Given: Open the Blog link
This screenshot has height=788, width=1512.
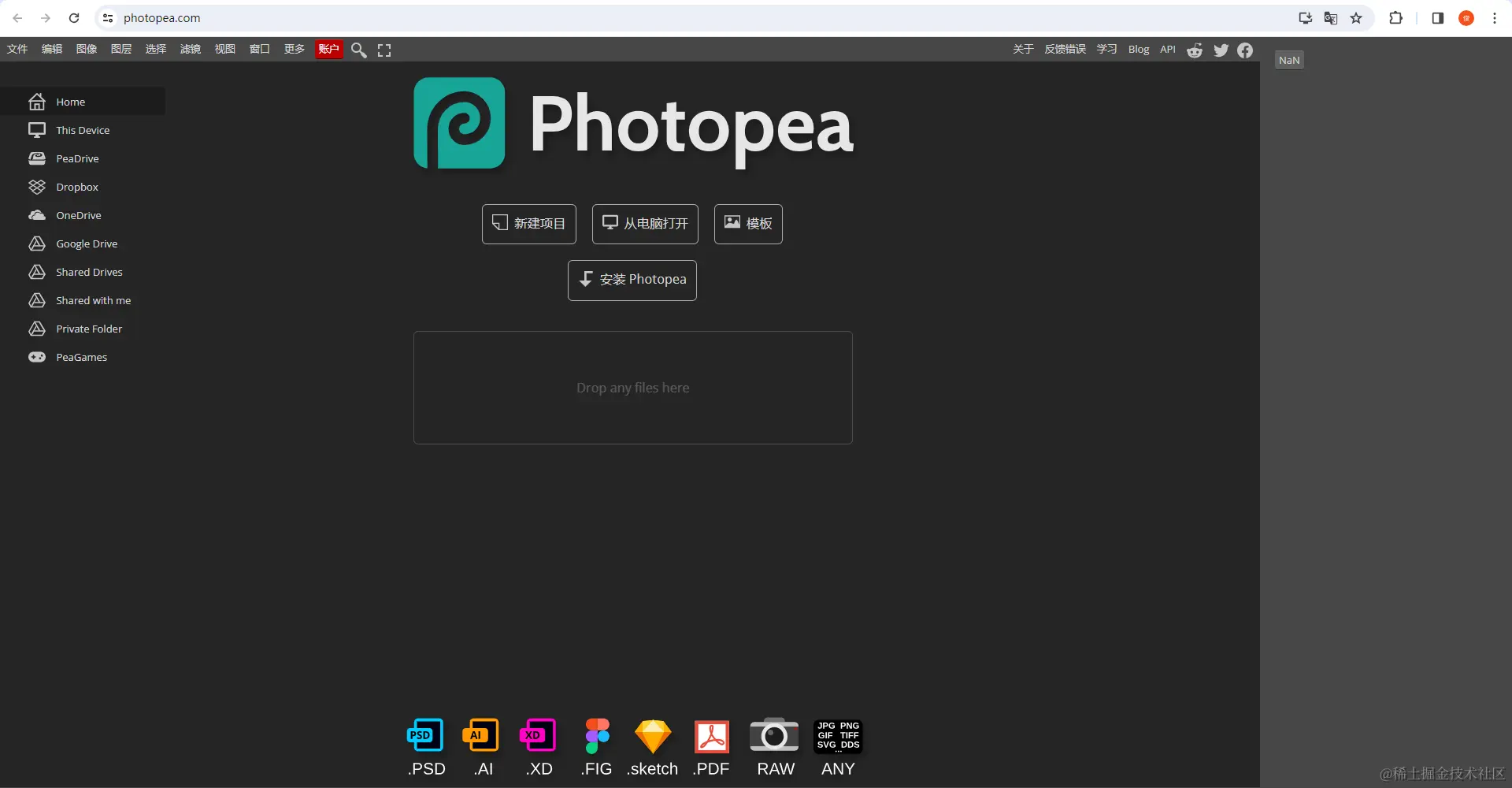Looking at the screenshot, I should pos(1139,49).
